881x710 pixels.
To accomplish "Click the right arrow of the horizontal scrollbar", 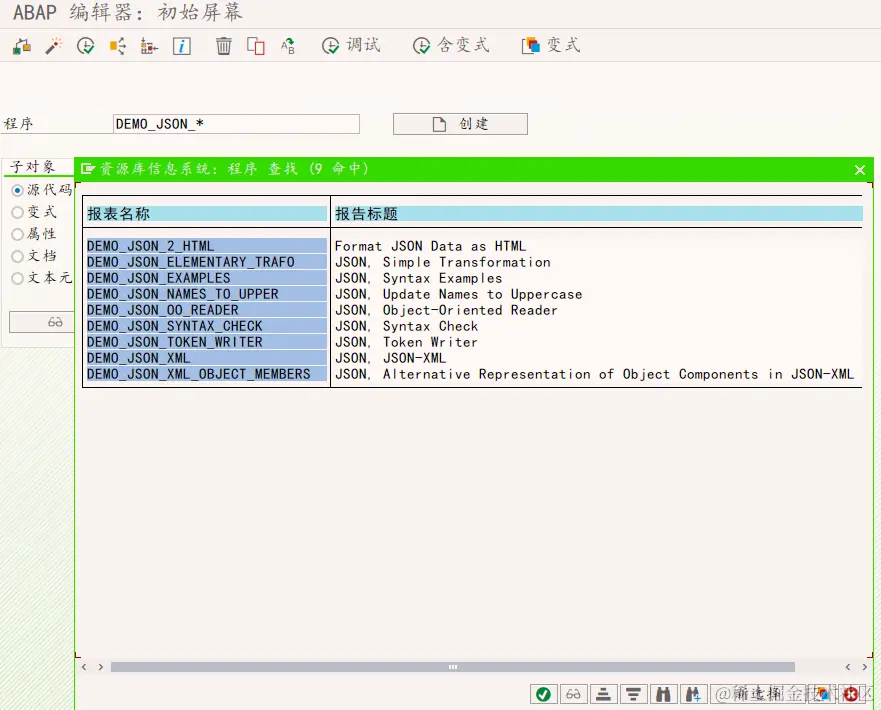I will (864, 666).
